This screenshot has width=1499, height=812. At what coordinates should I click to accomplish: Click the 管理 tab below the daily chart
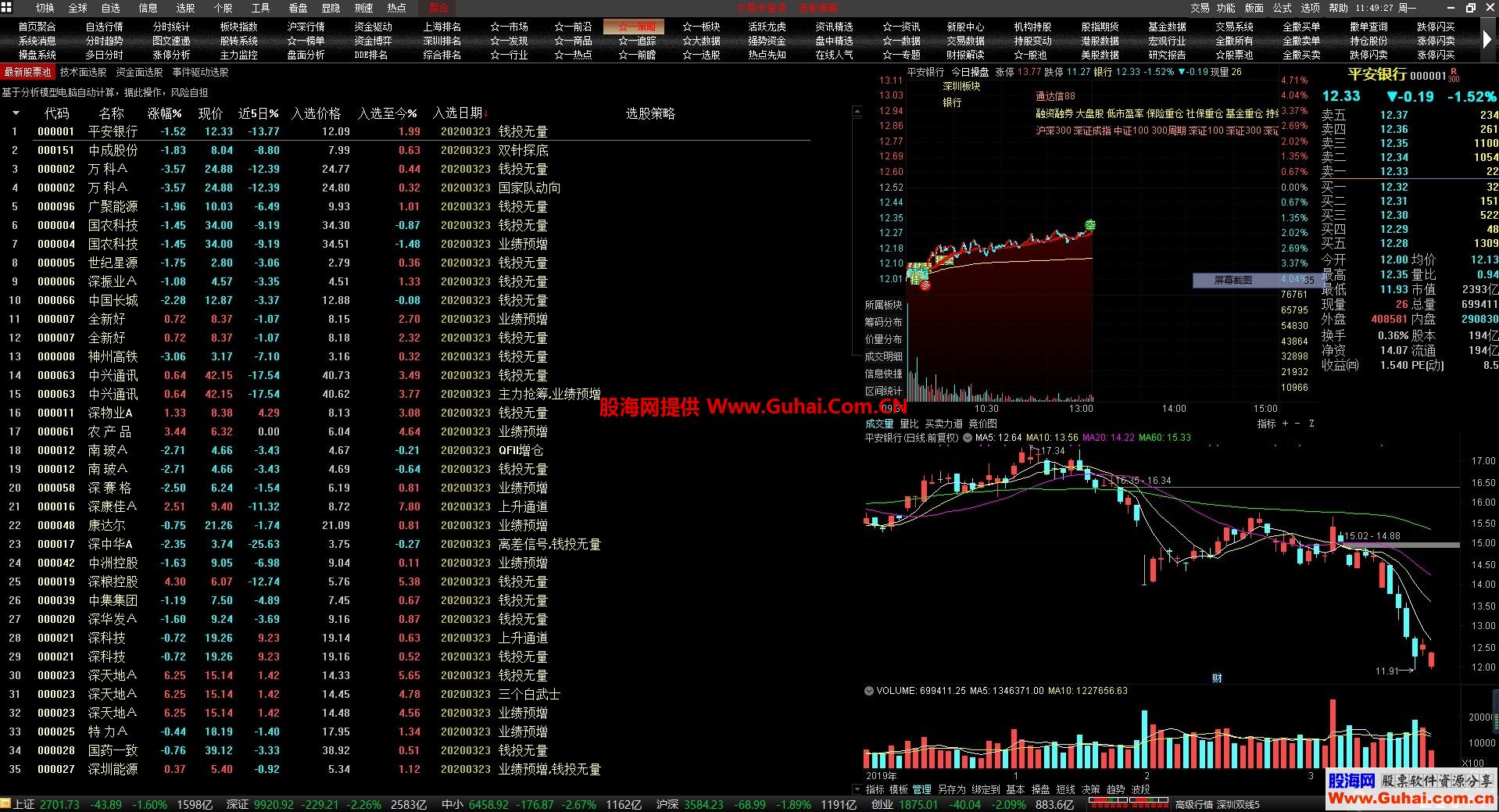point(921,789)
